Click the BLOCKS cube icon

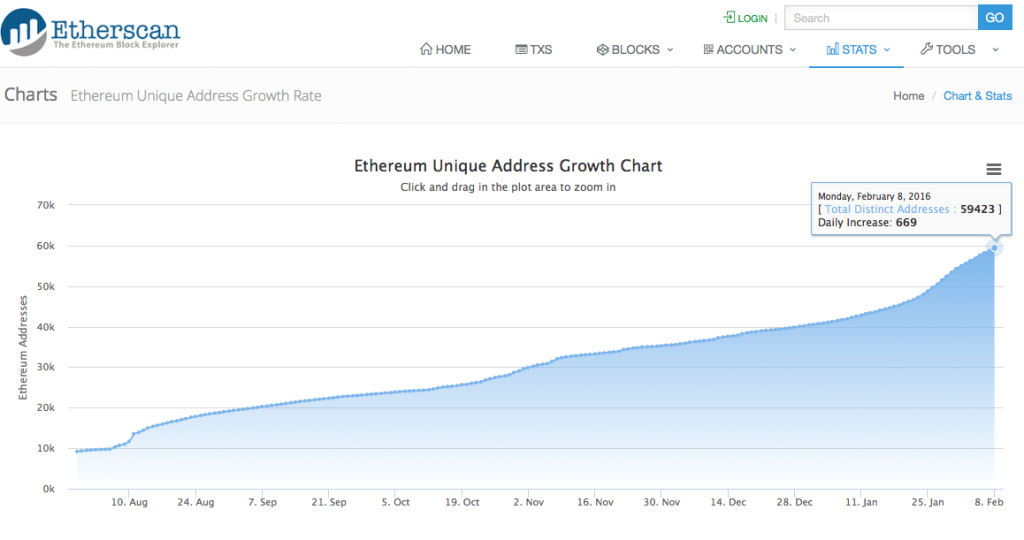(x=602, y=50)
